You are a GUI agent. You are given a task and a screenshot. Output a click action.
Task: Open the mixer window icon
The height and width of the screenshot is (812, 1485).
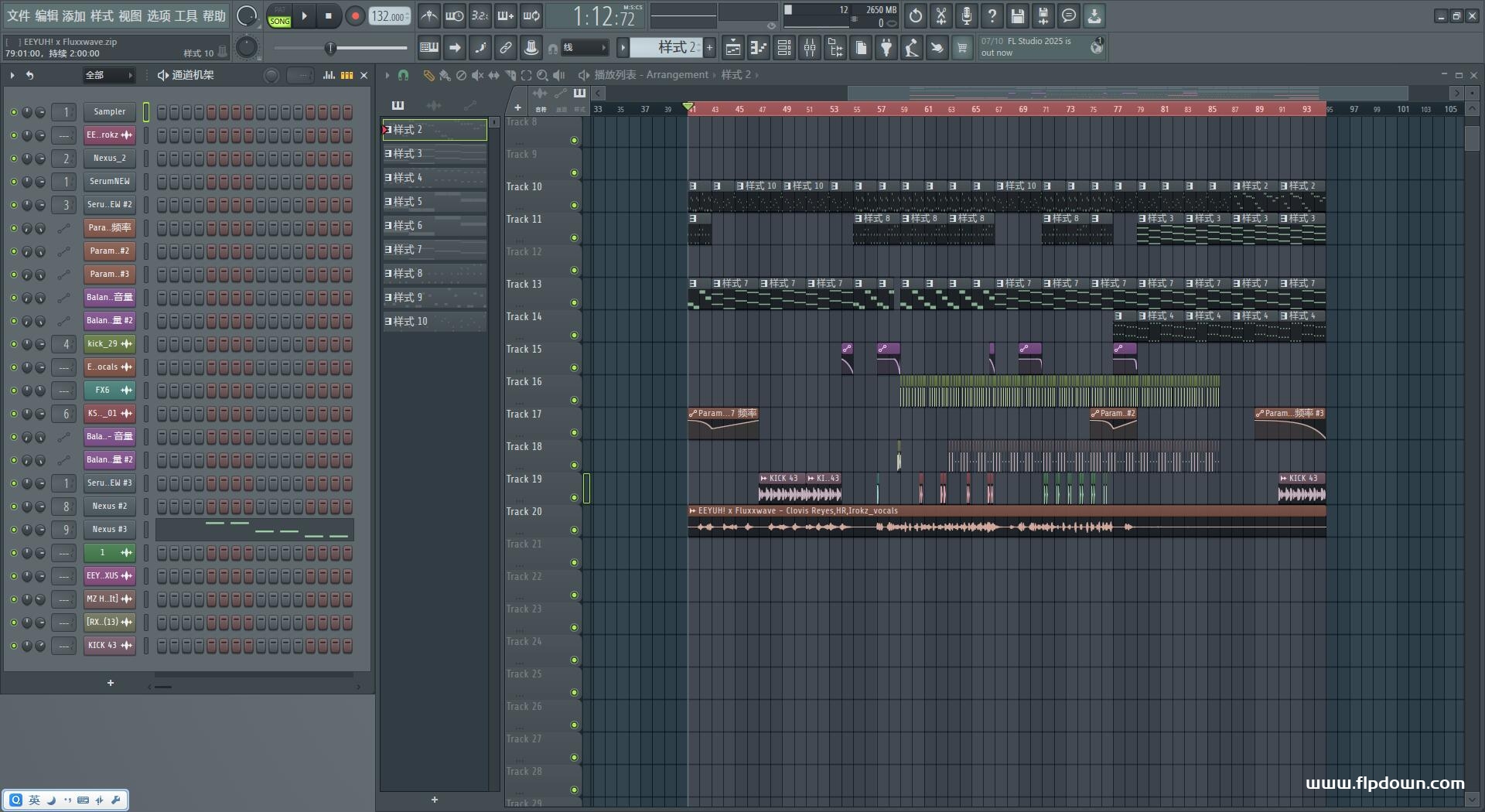click(810, 48)
